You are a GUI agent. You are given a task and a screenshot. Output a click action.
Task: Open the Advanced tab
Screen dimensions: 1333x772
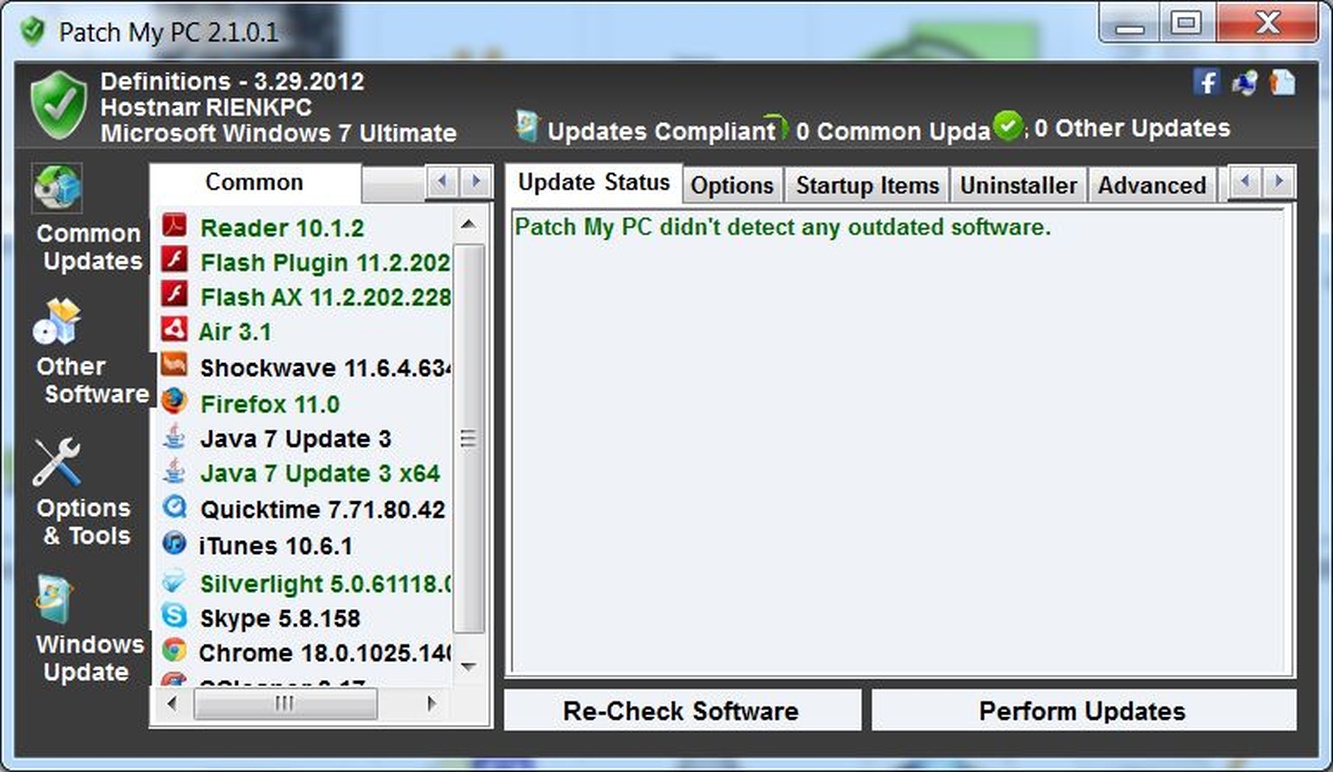1152,186
